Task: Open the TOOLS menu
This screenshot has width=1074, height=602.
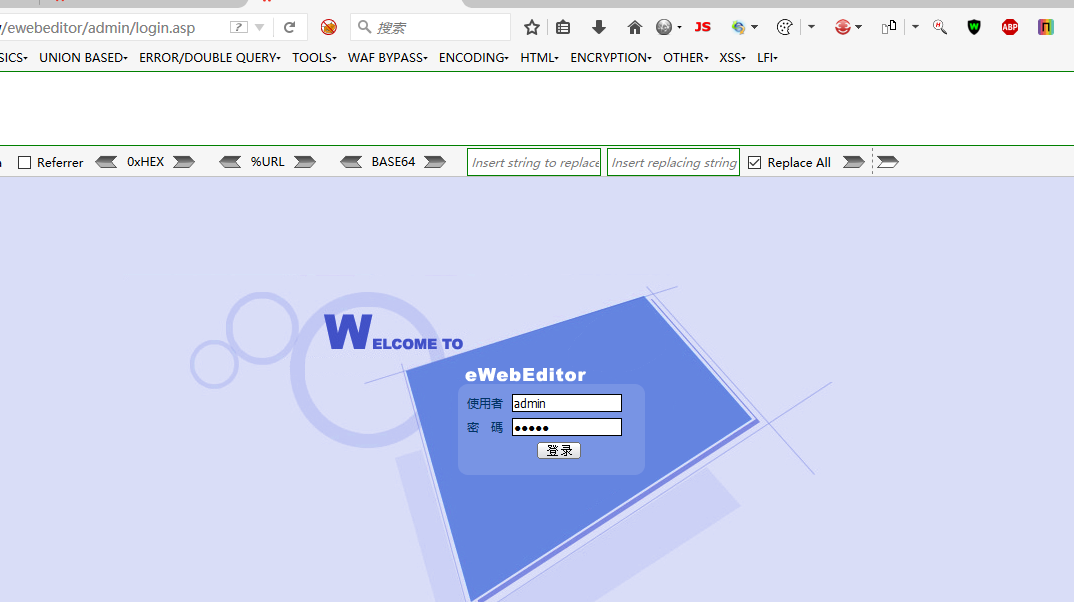Action: click(314, 58)
